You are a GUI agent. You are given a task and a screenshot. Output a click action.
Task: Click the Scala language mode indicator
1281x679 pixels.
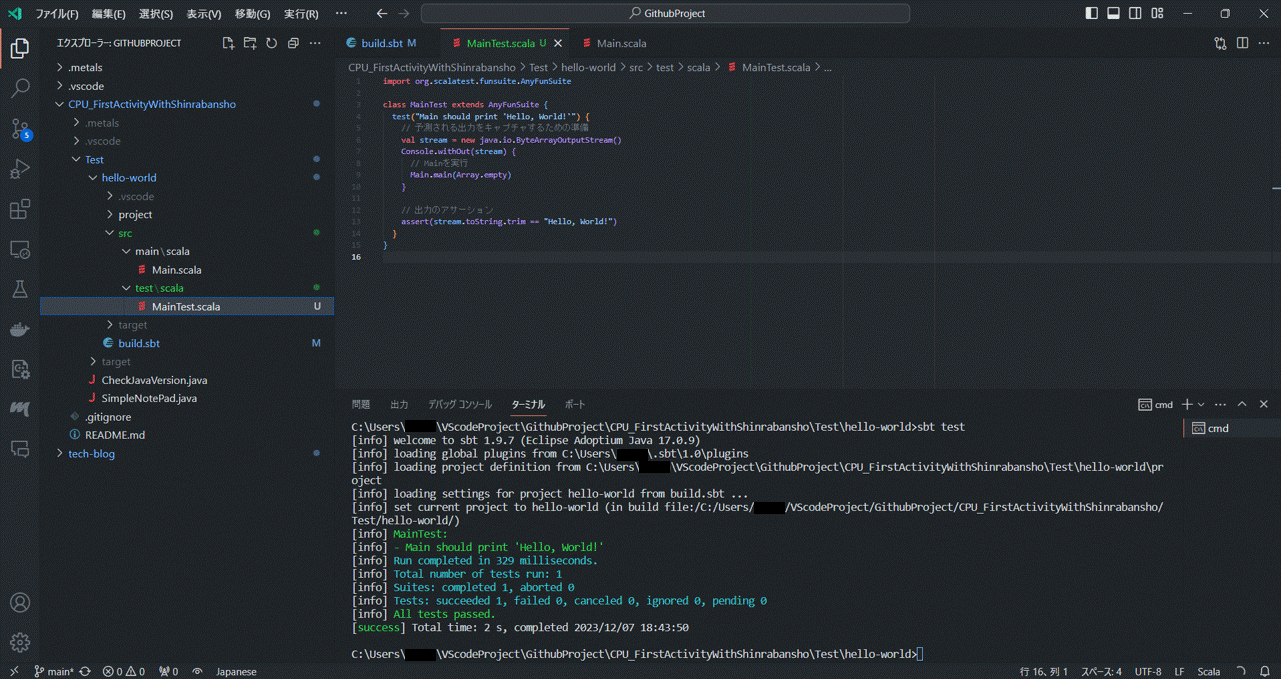pyautogui.click(x=1209, y=672)
